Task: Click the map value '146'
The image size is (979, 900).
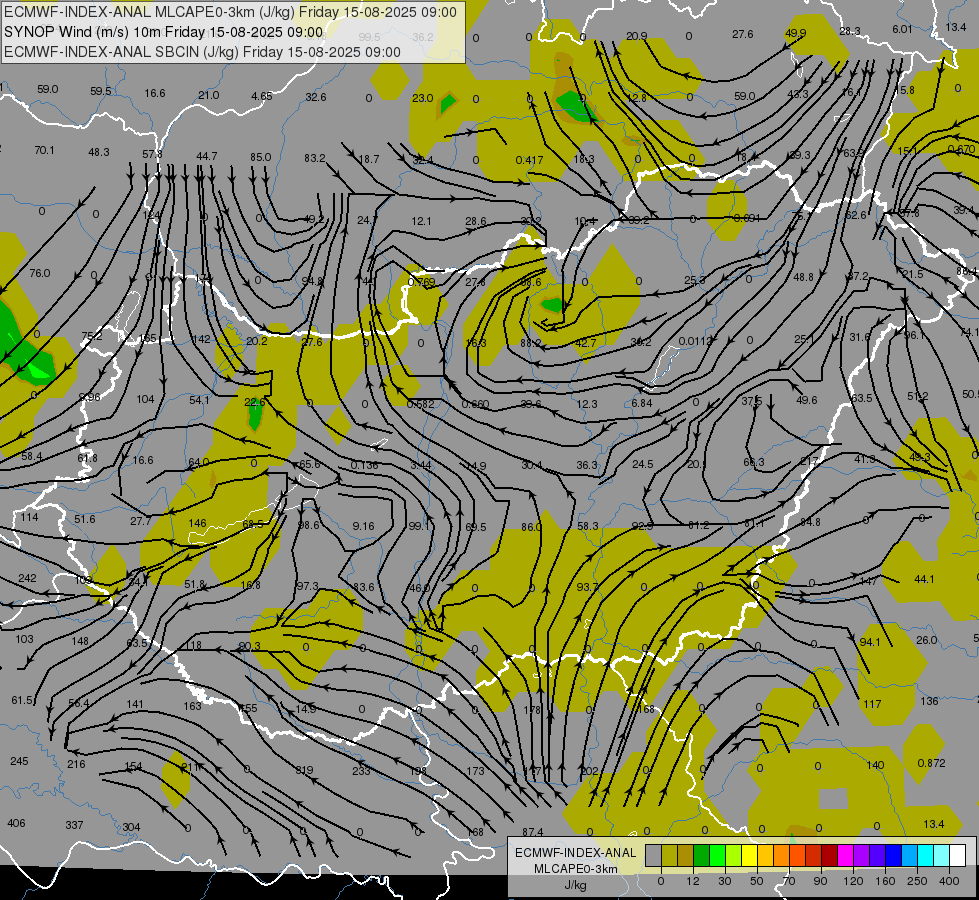Action: pyautogui.click(x=197, y=523)
